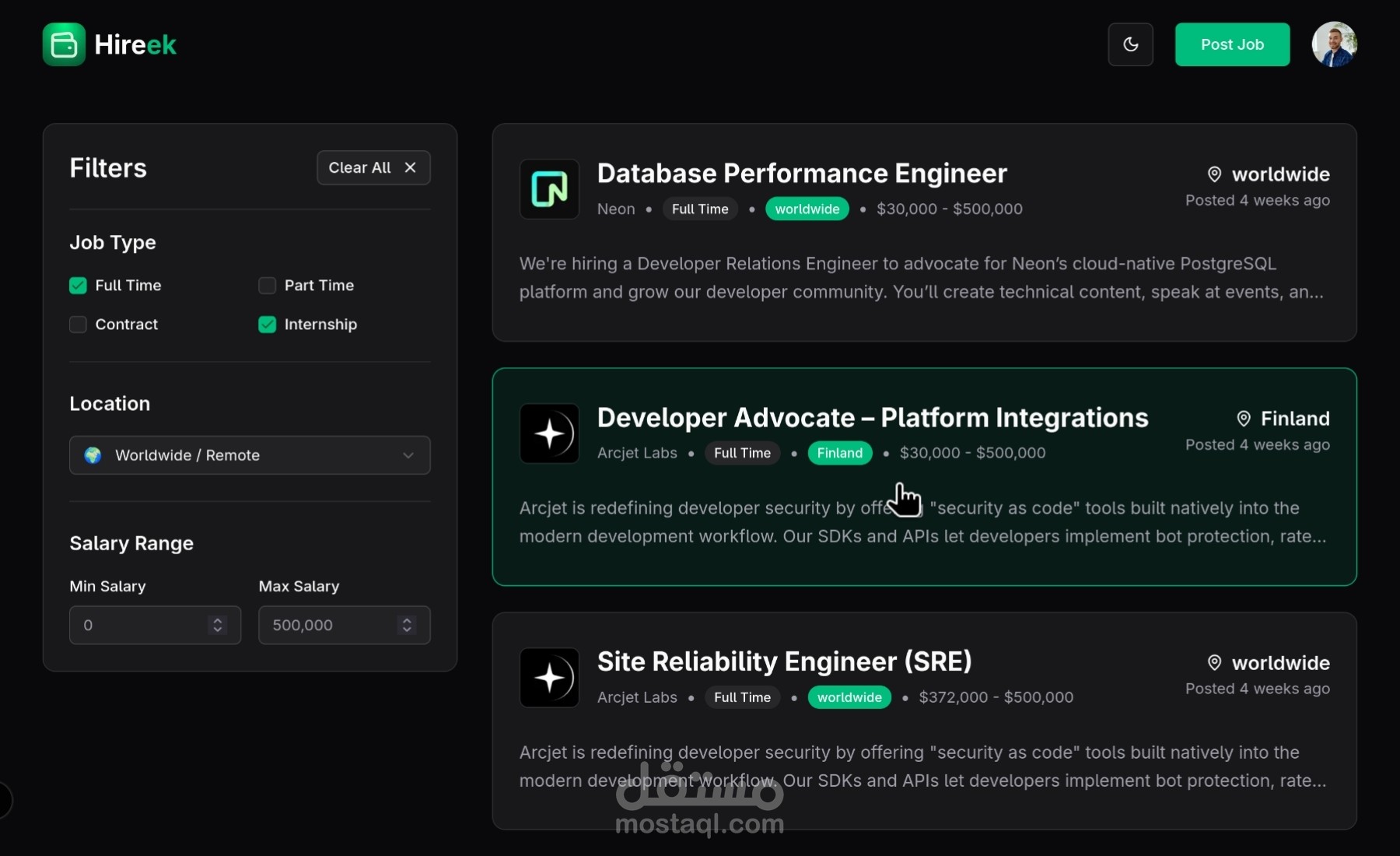This screenshot has height=856, width=1400.
Task: Uncheck the Internship job type
Action: point(267,325)
